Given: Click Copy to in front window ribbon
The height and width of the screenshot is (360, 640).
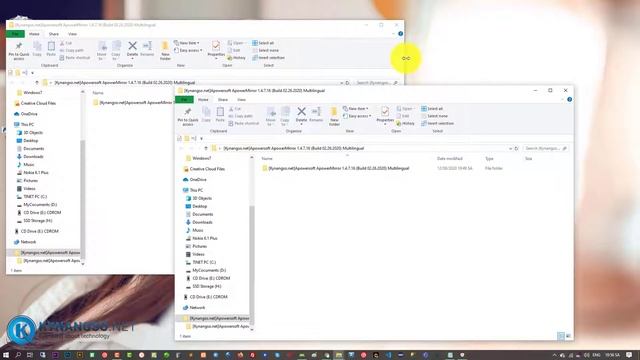Looking at the screenshot, I should pyautogui.click(x=285, y=116).
